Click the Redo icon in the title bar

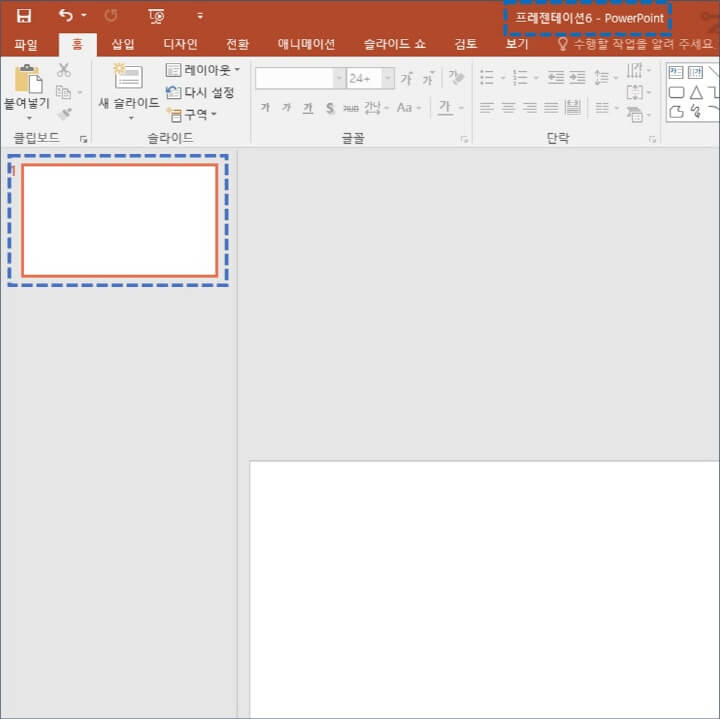(x=111, y=16)
